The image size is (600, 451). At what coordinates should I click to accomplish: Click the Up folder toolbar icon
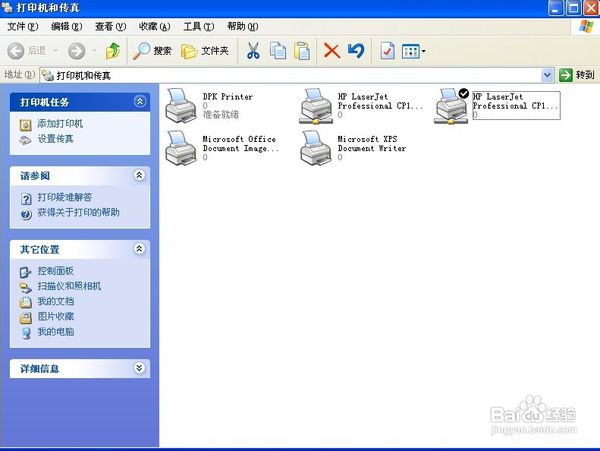tap(113, 51)
